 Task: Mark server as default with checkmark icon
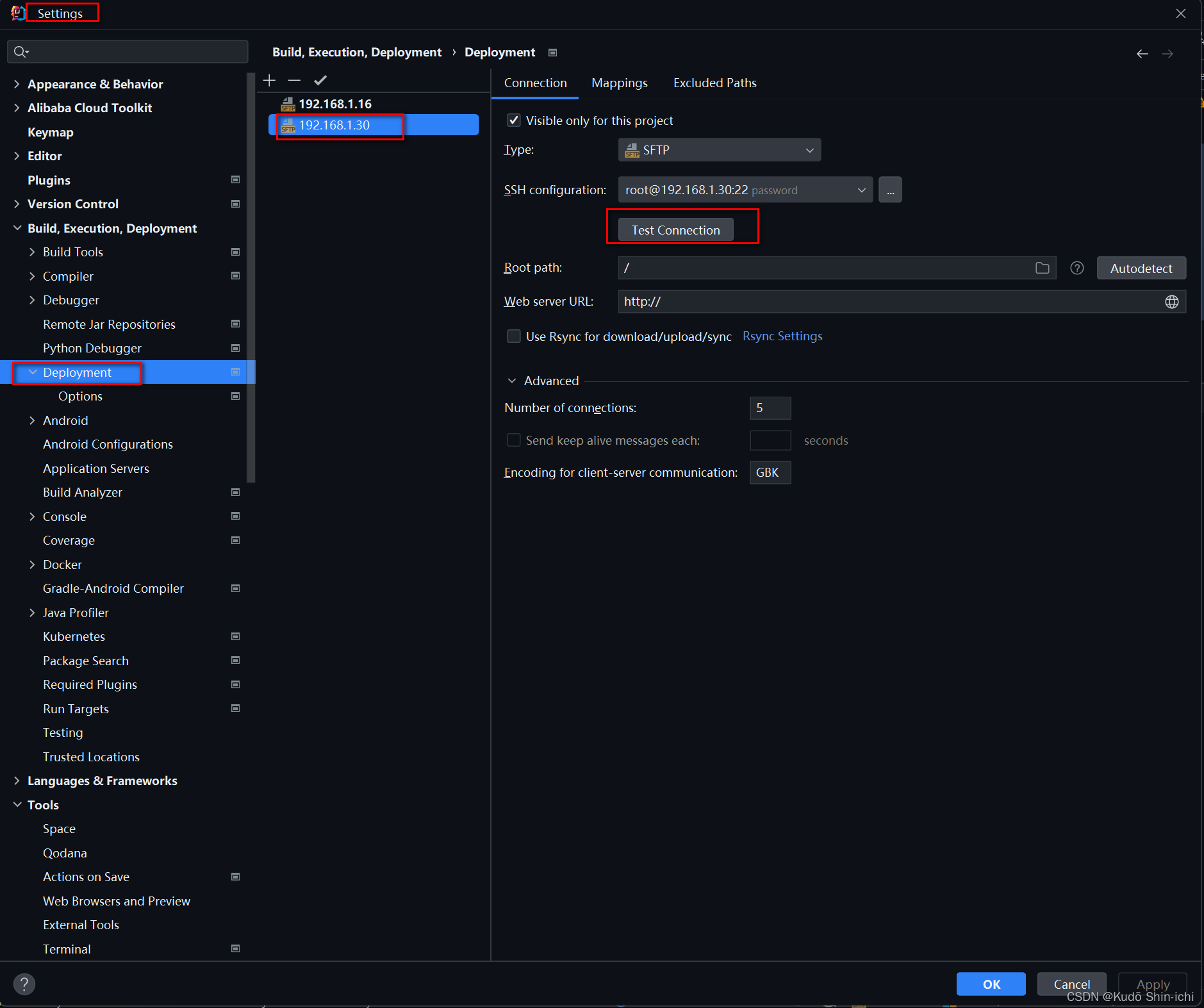320,80
